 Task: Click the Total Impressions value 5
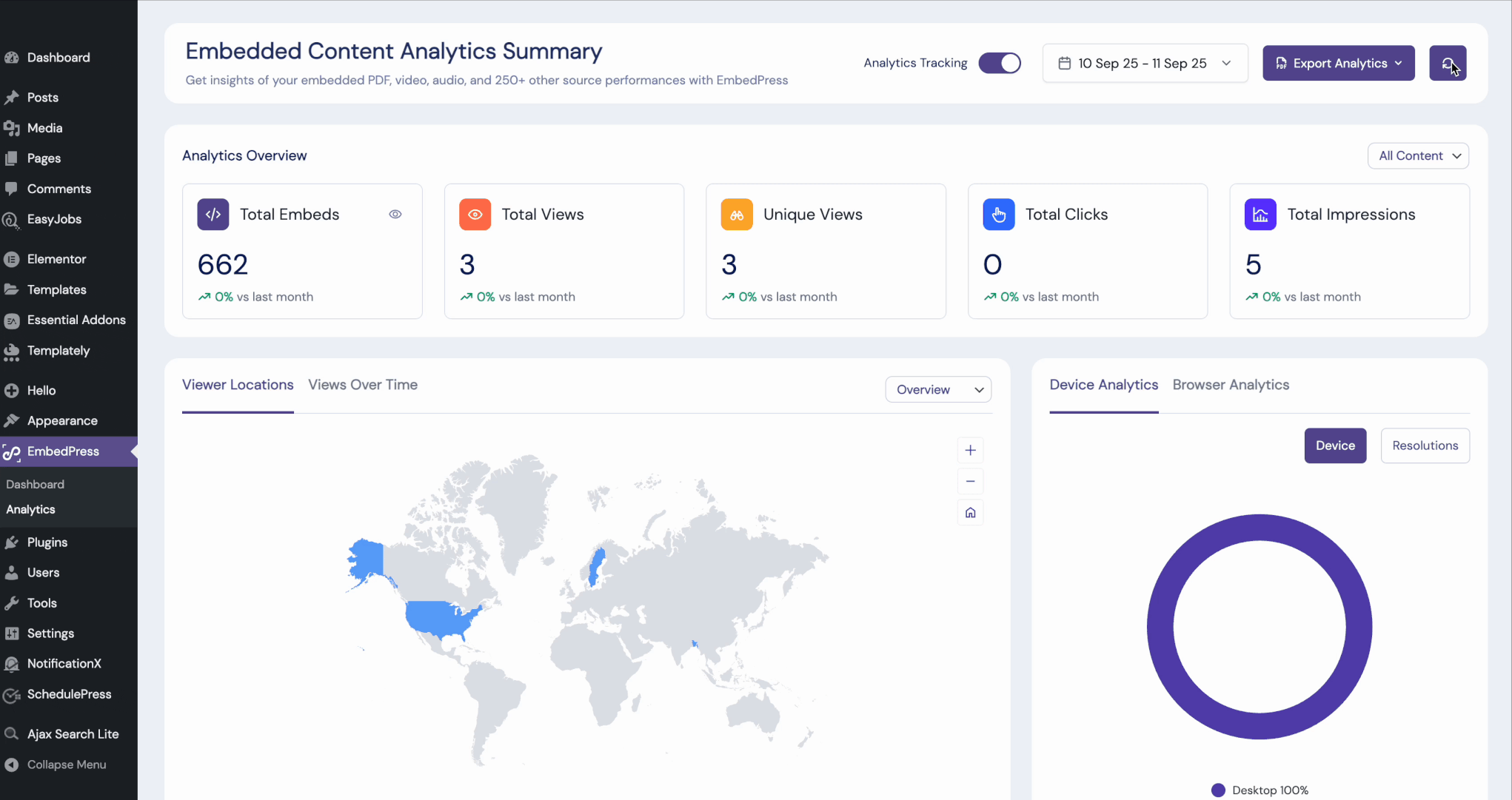[1253, 264]
